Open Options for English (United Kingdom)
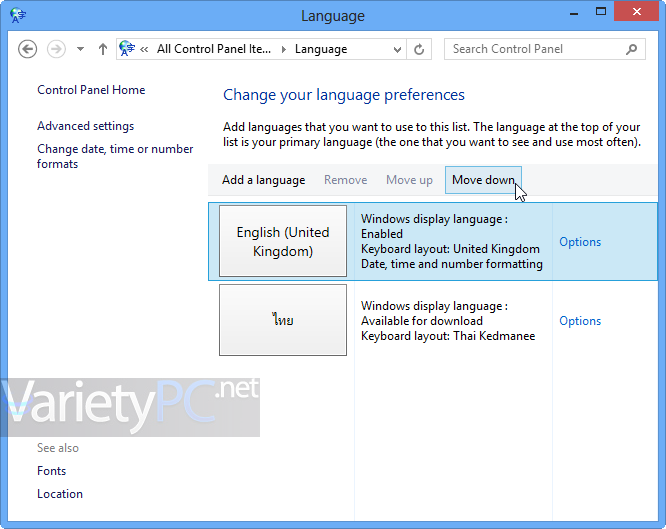The image size is (666, 529). [x=580, y=242]
